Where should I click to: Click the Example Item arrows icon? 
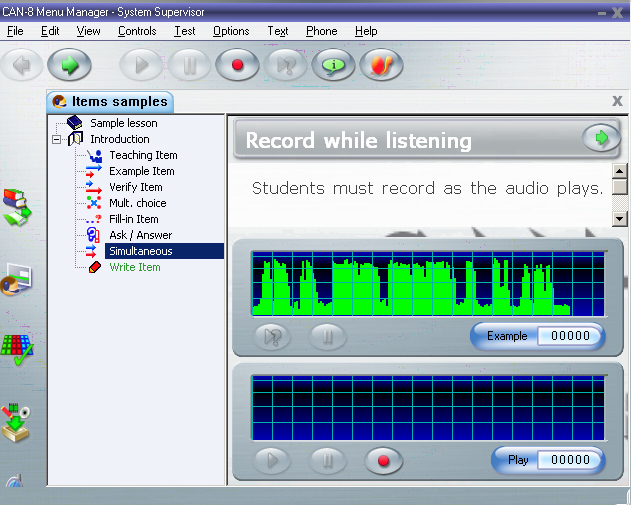point(94,171)
